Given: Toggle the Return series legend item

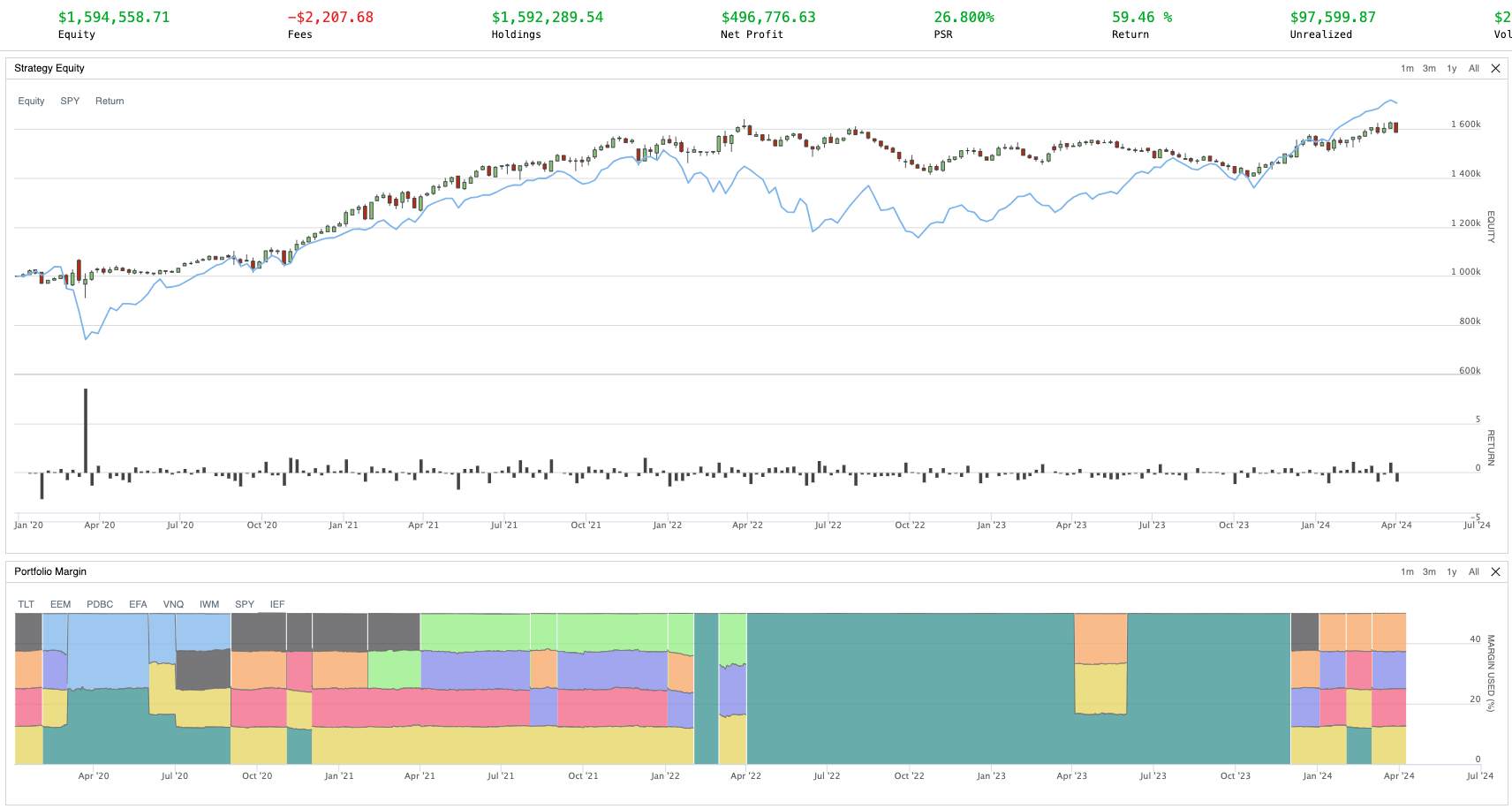Looking at the screenshot, I should click(x=110, y=102).
